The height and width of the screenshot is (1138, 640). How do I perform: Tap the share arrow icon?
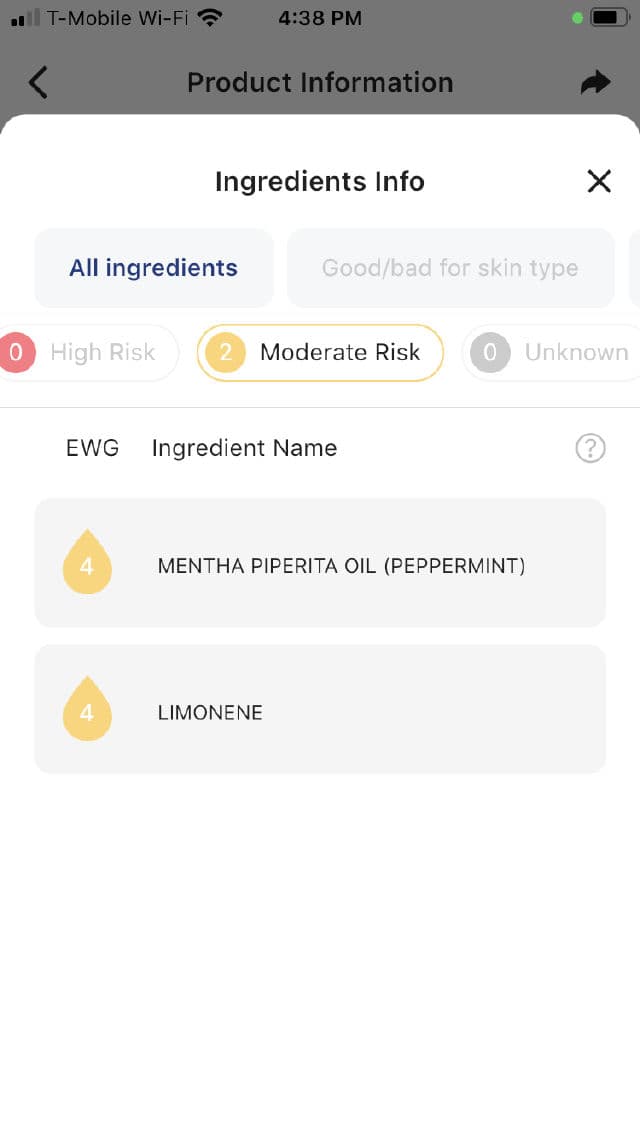pyautogui.click(x=595, y=82)
